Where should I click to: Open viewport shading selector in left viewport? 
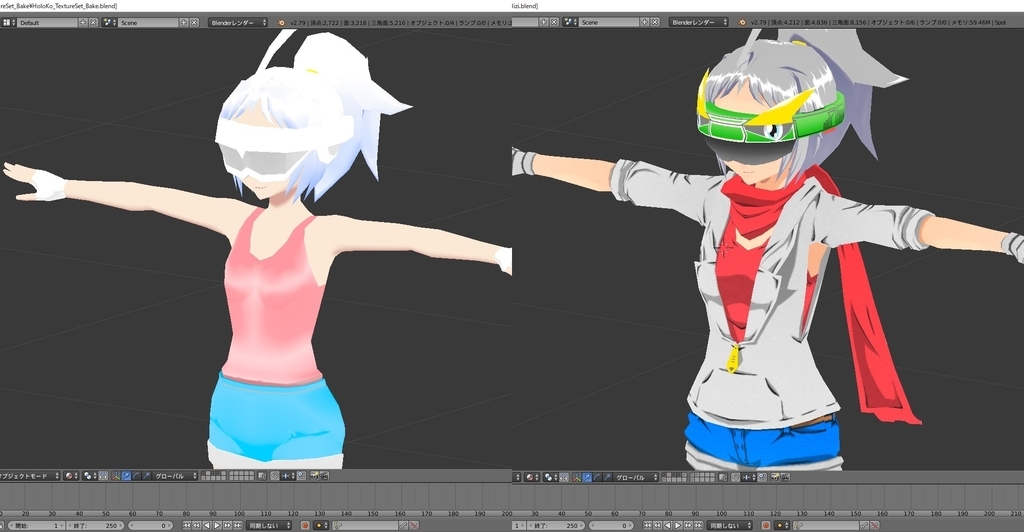click(x=71, y=476)
